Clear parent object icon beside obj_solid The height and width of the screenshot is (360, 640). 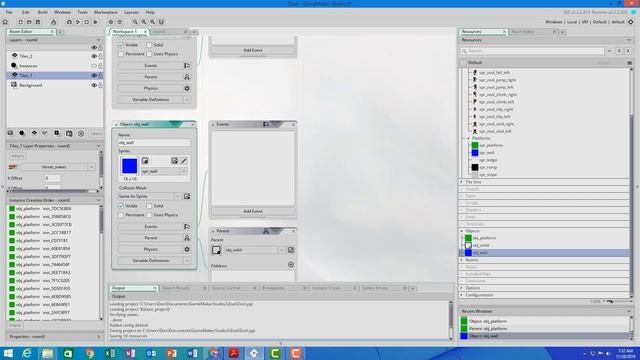click(x=291, y=250)
